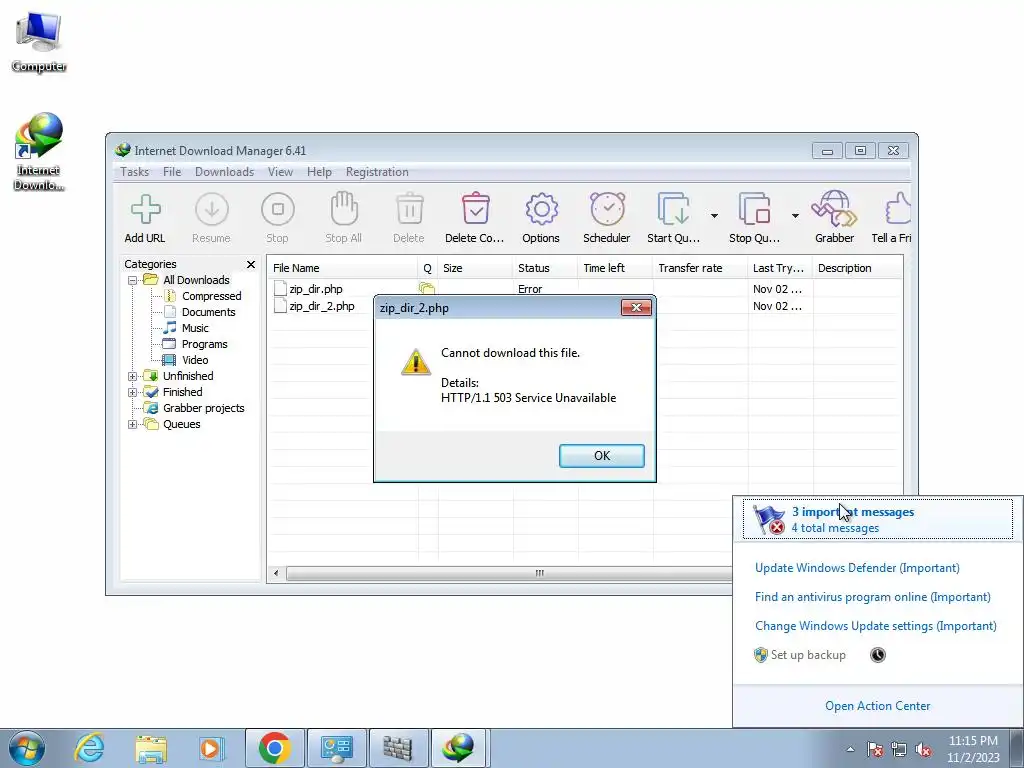The width and height of the screenshot is (1024, 768).
Task: Open the Scheduler clock icon
Action: (x=607, y=209)
